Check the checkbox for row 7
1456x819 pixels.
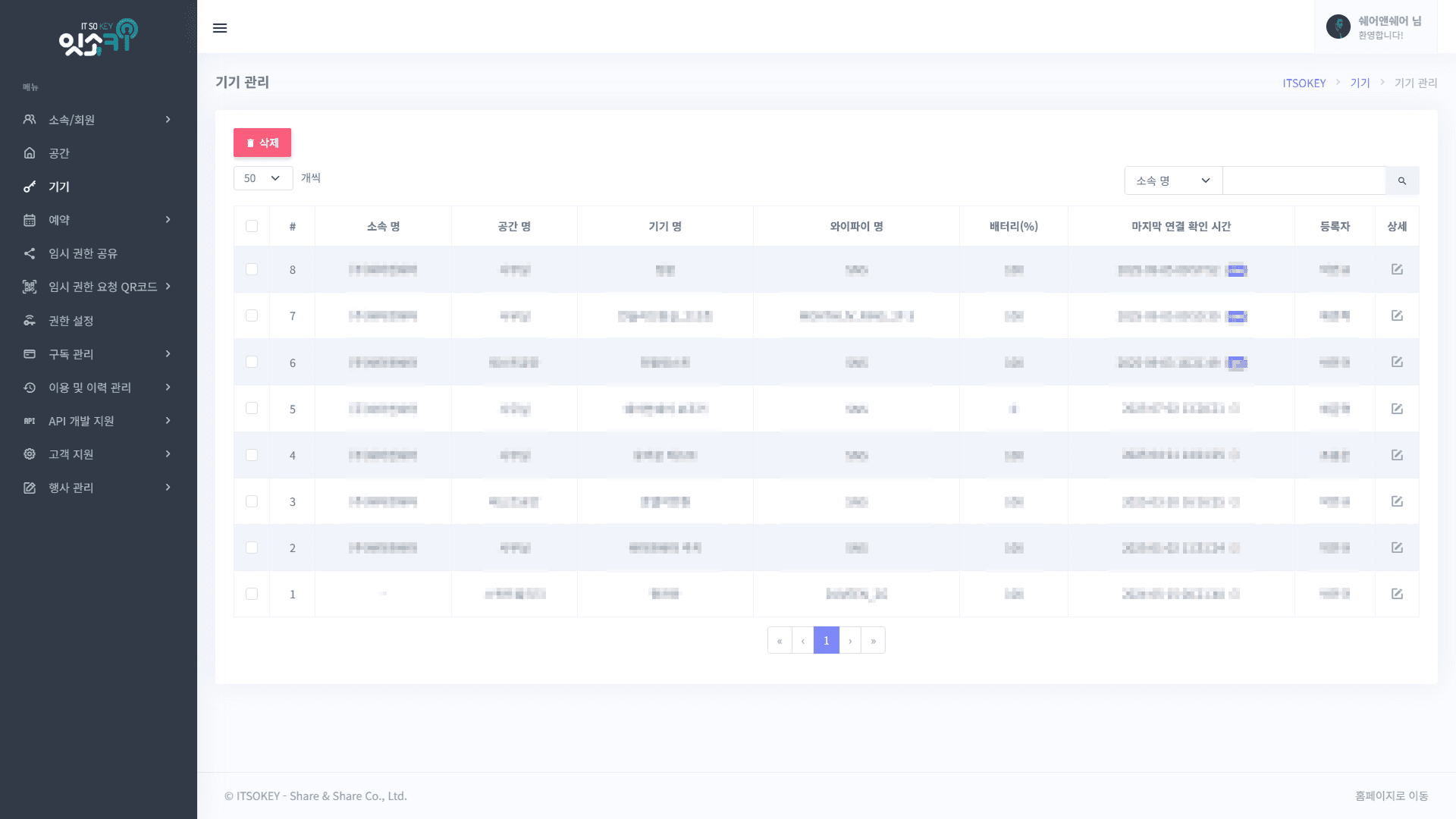pyautogui.click(x=252, y=315)
